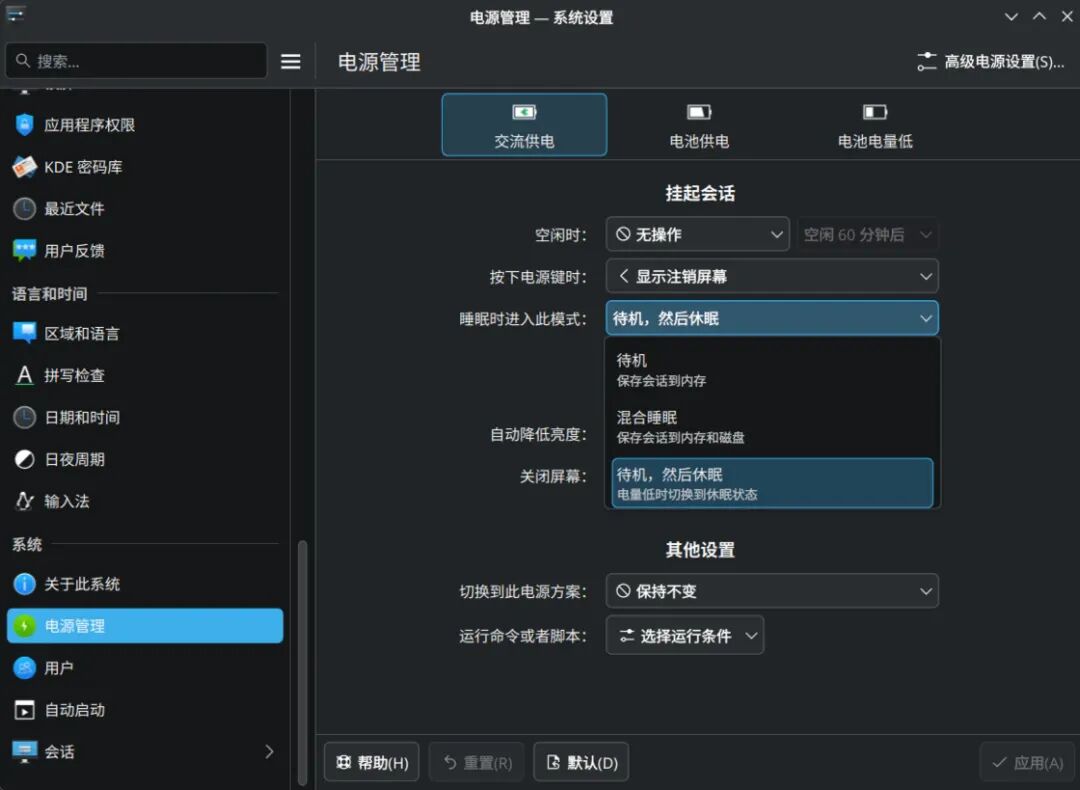The width and height of the screenshot is (1080, 790).
Task: Open the 空闲时 action dropdown
Action: [698, 235]
